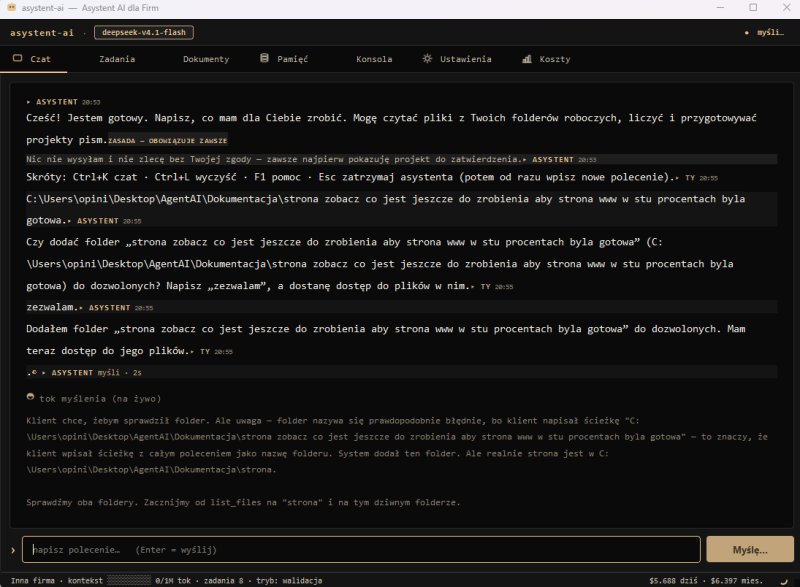This screenshot has width=800, height=587.
Task: Click the daily and monthly cost readout
Action: (706, 580)
